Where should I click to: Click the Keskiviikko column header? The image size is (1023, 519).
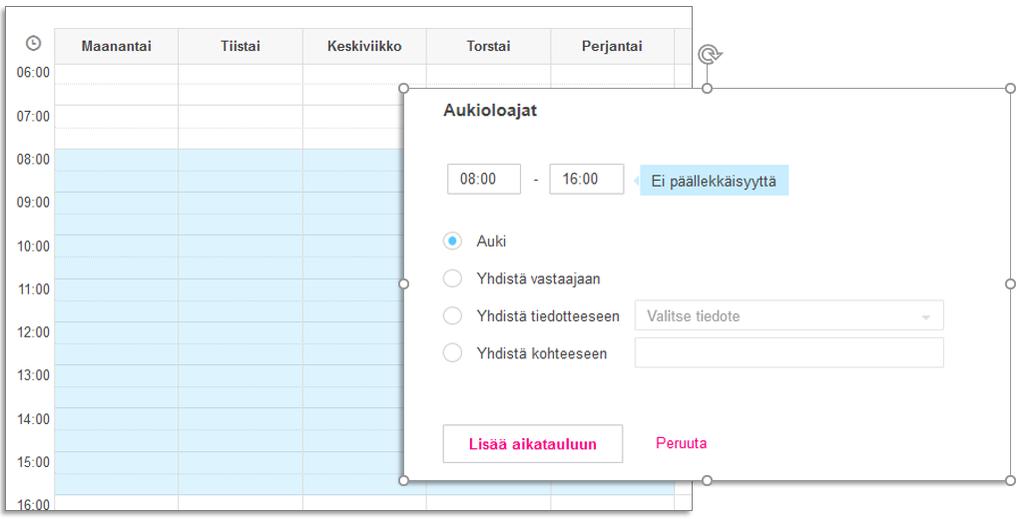(364, 46)
